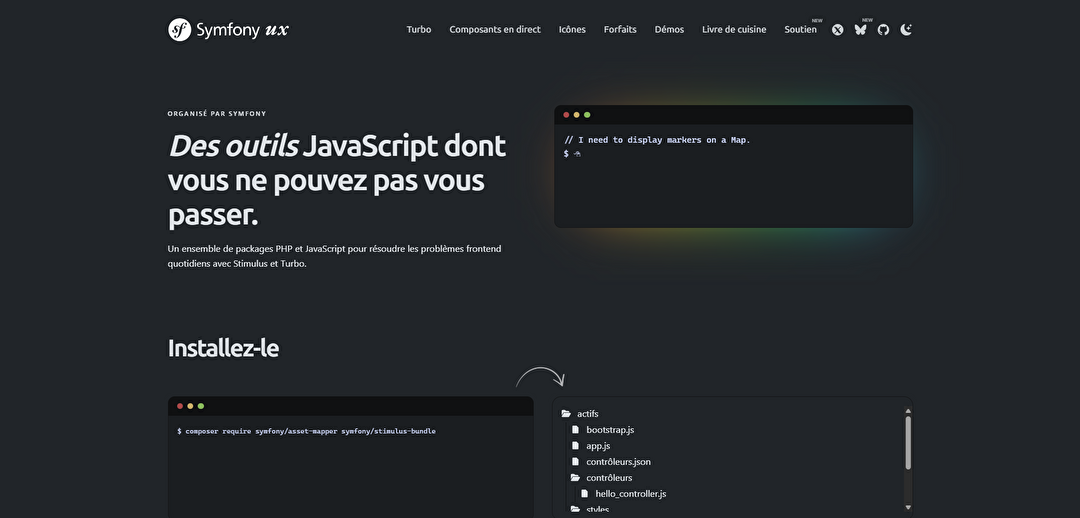Toggle dark mode moon icon
Image resolution: width=1080 pixels, height=518 pixels.
coord(906,30)
